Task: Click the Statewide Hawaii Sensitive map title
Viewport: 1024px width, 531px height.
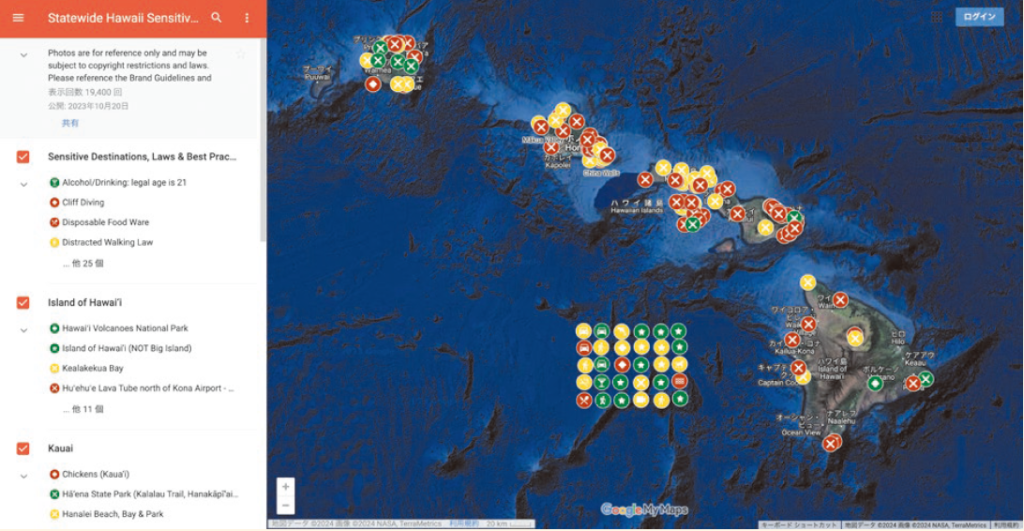Action: tap(123, 18)
